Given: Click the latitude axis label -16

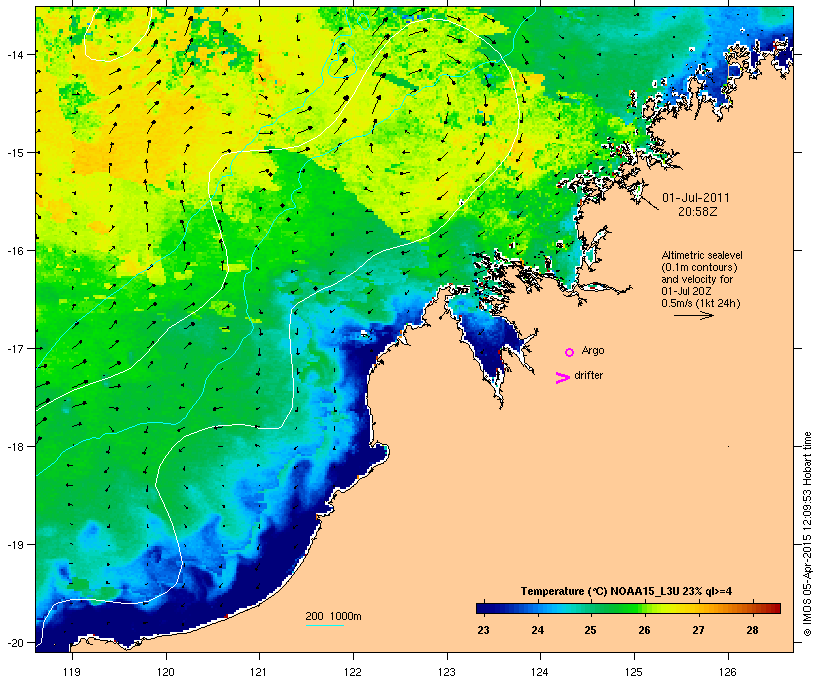Looking at the screenshot, I should [x=15, y=251].
